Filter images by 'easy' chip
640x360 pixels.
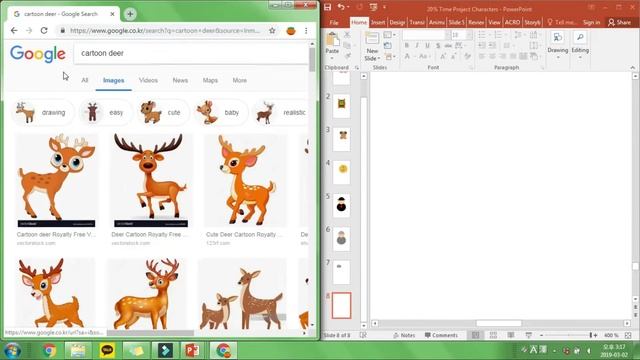coord(105,112)
